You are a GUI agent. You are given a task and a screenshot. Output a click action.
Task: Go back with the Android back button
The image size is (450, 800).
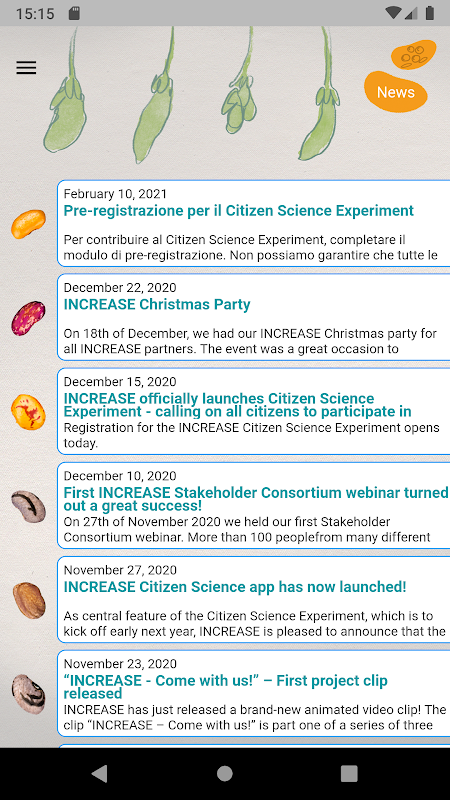click(x=100, y=774)
